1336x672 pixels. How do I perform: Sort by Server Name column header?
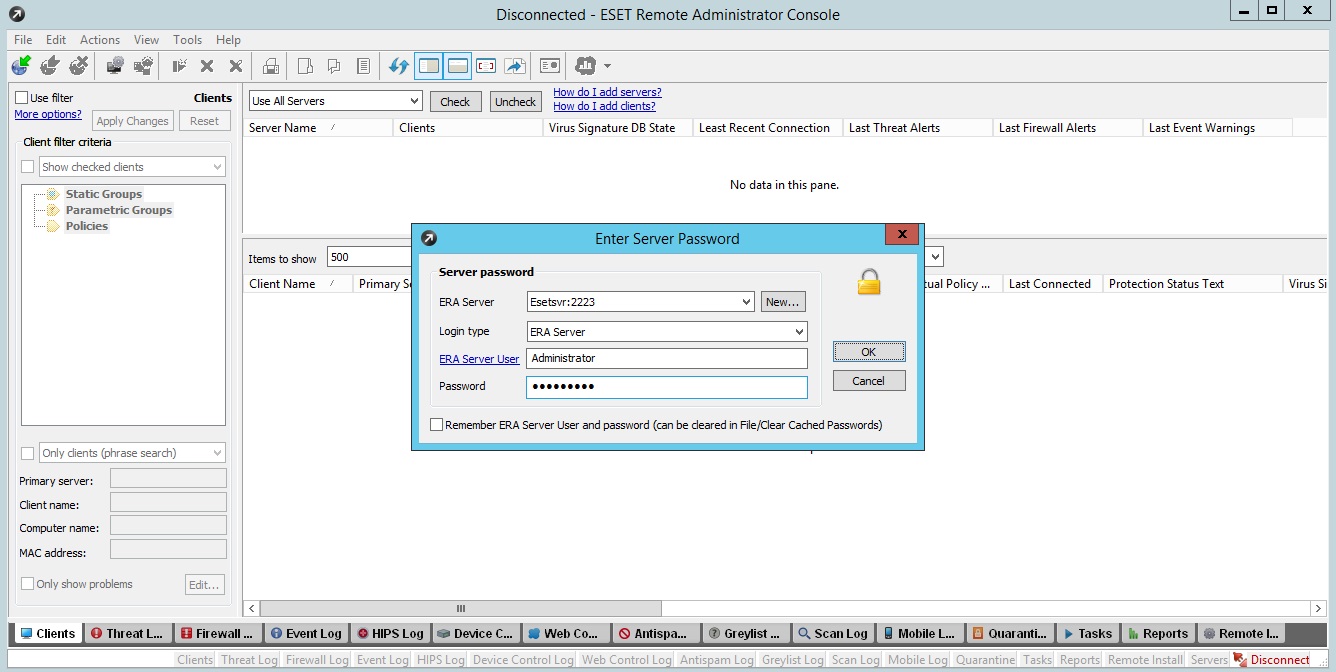tap(318, 128)
